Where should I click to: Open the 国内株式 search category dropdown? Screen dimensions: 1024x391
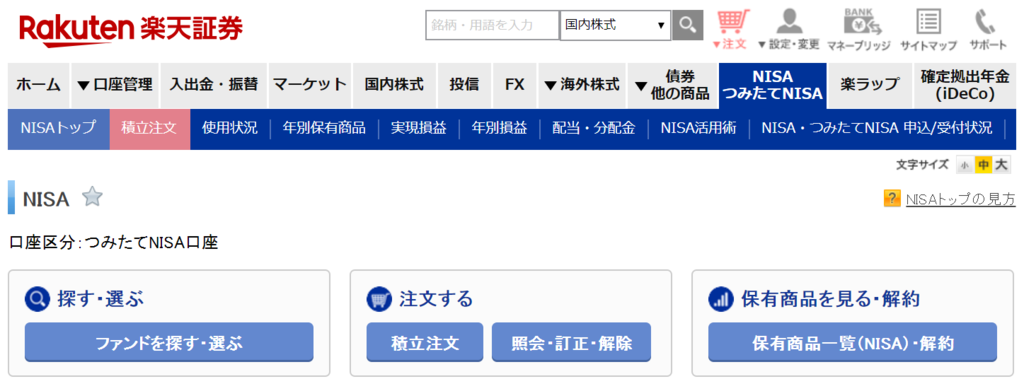615,25
